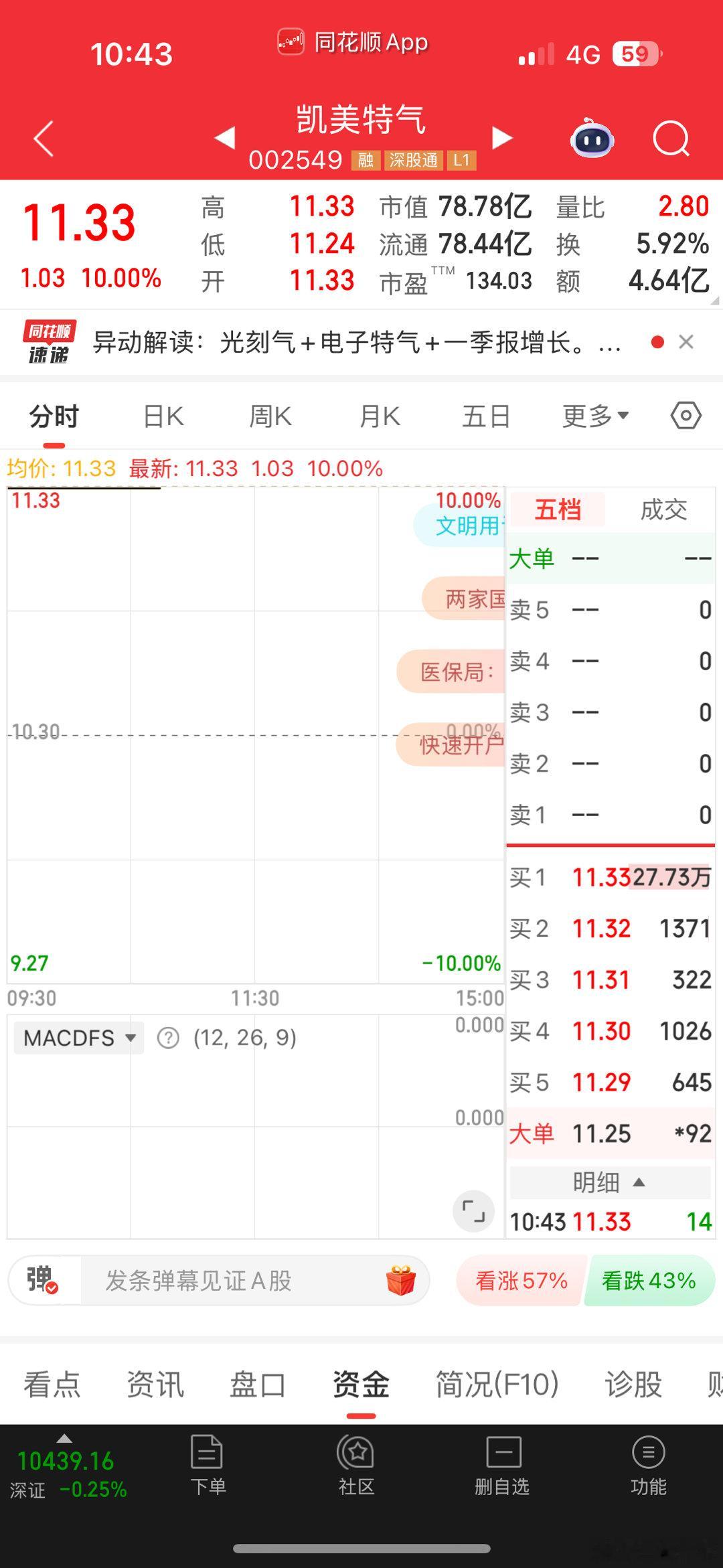Tap the 深股通 badge

click(x=413, y=161)
